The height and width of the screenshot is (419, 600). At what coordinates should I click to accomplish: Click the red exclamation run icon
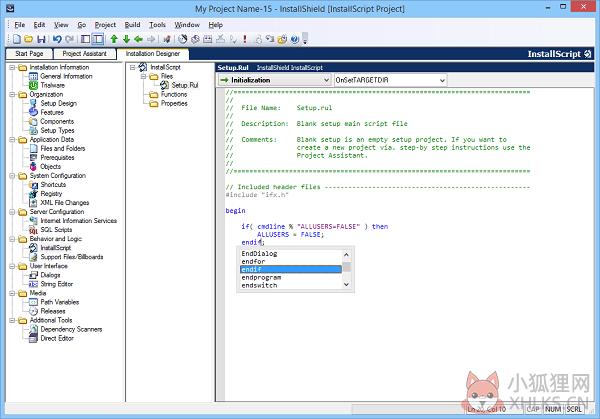245,39
